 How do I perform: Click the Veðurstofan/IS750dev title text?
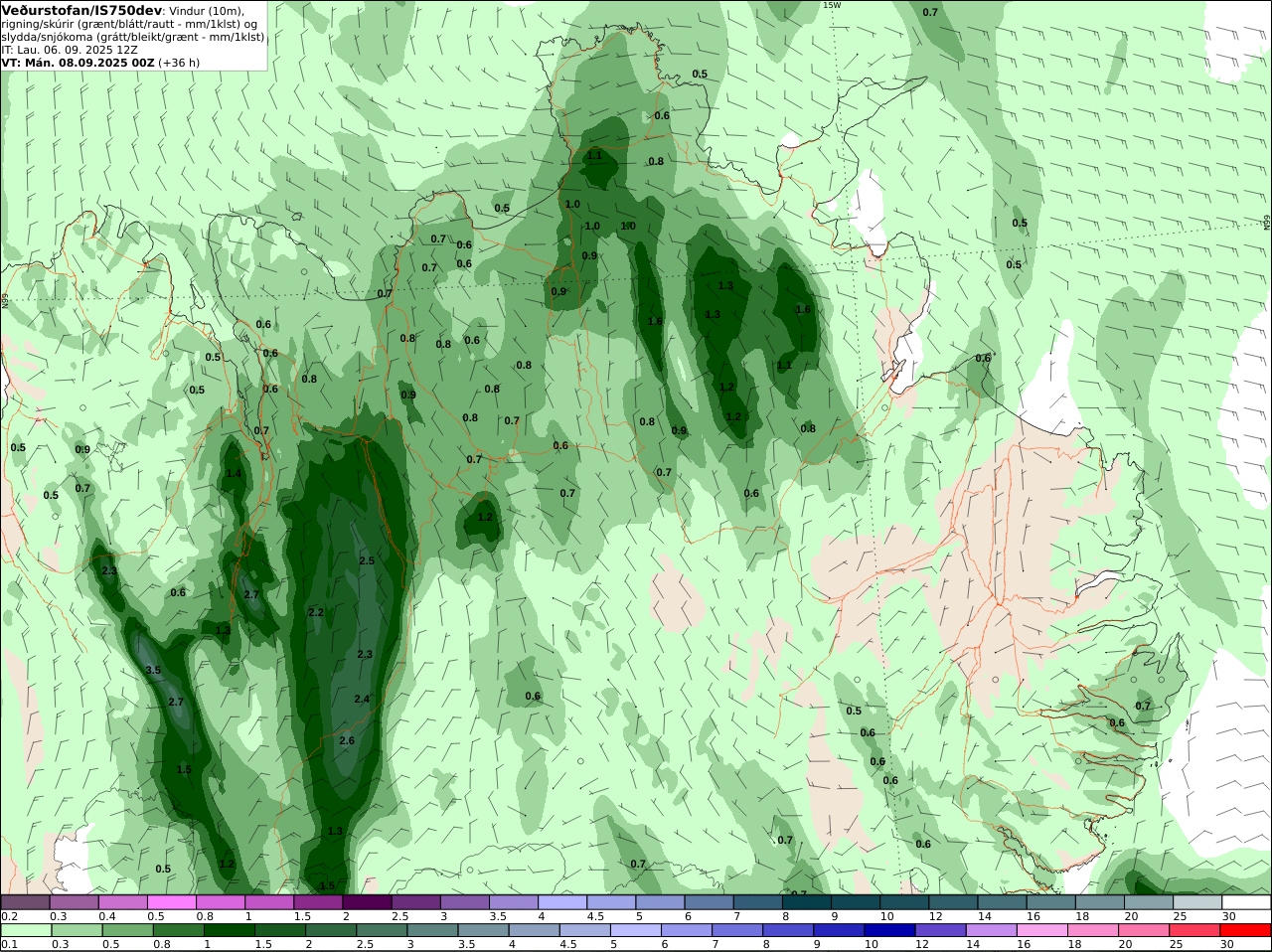click(x=81, y=10)
